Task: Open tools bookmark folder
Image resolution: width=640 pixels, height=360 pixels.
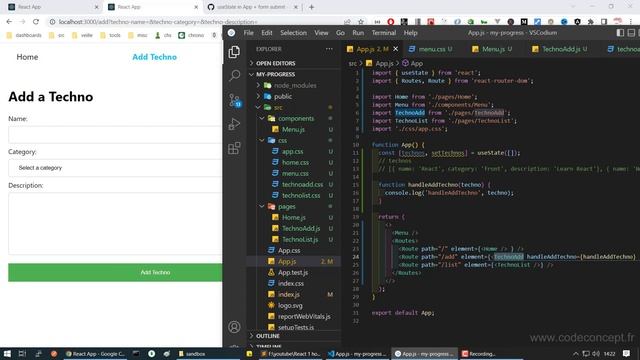Action: pyautogui.click(x=111, y=36)
